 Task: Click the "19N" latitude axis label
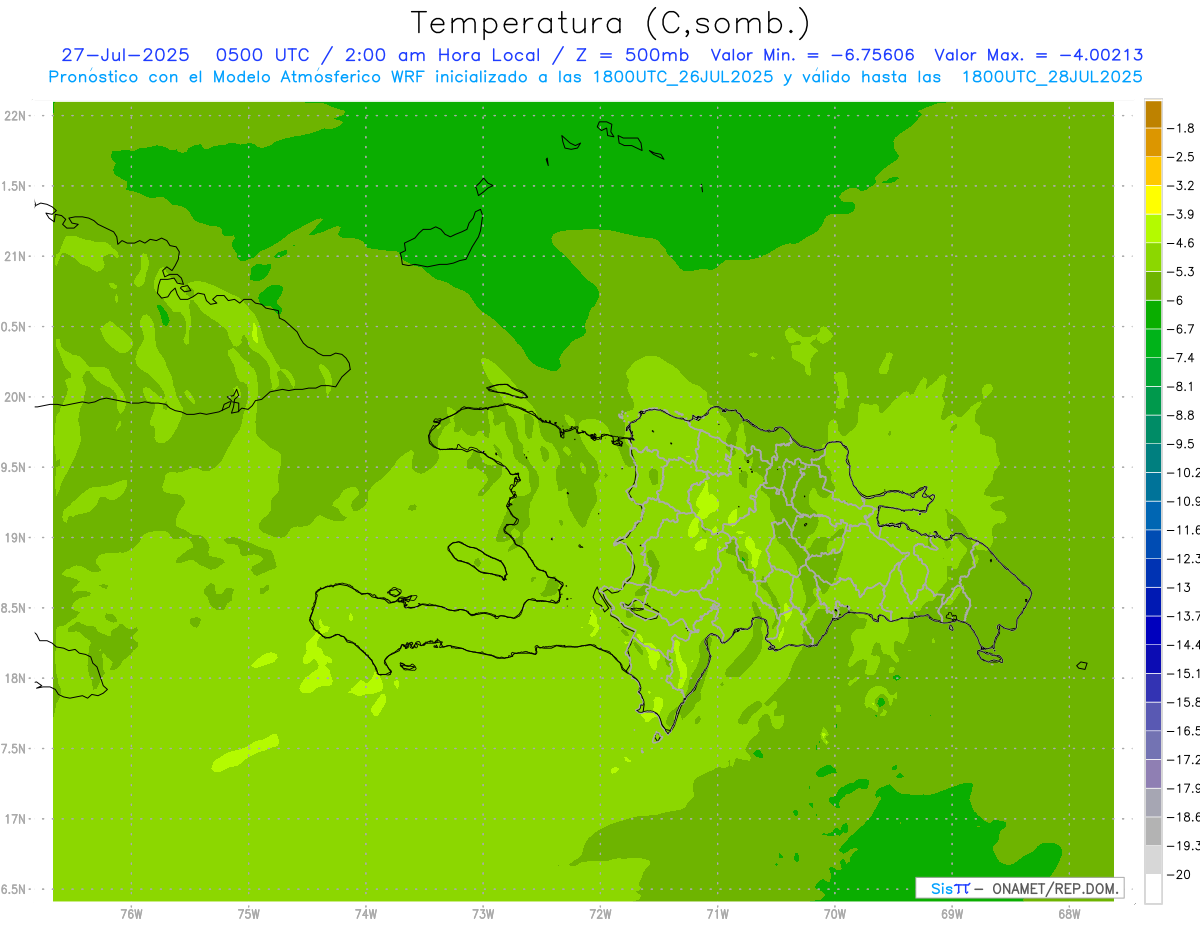(x=14, y=538)
